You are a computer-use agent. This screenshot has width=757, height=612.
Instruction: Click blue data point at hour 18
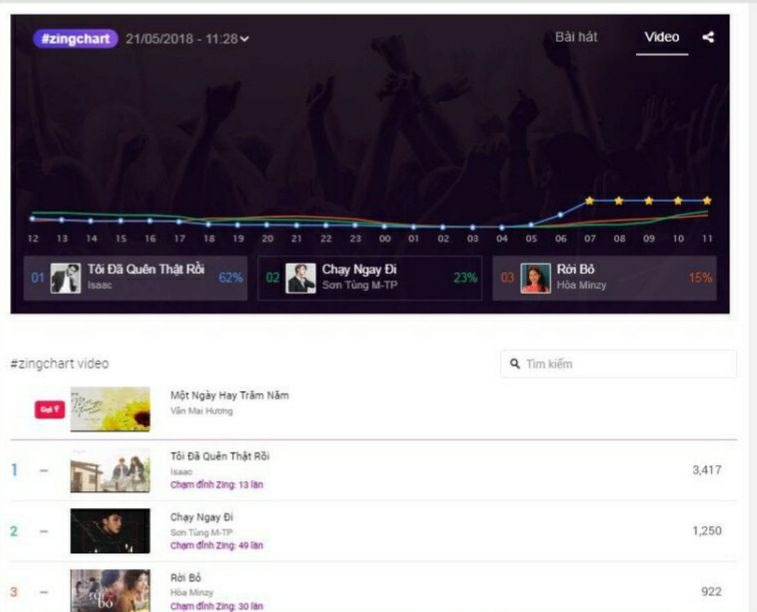tap(209, 224)
